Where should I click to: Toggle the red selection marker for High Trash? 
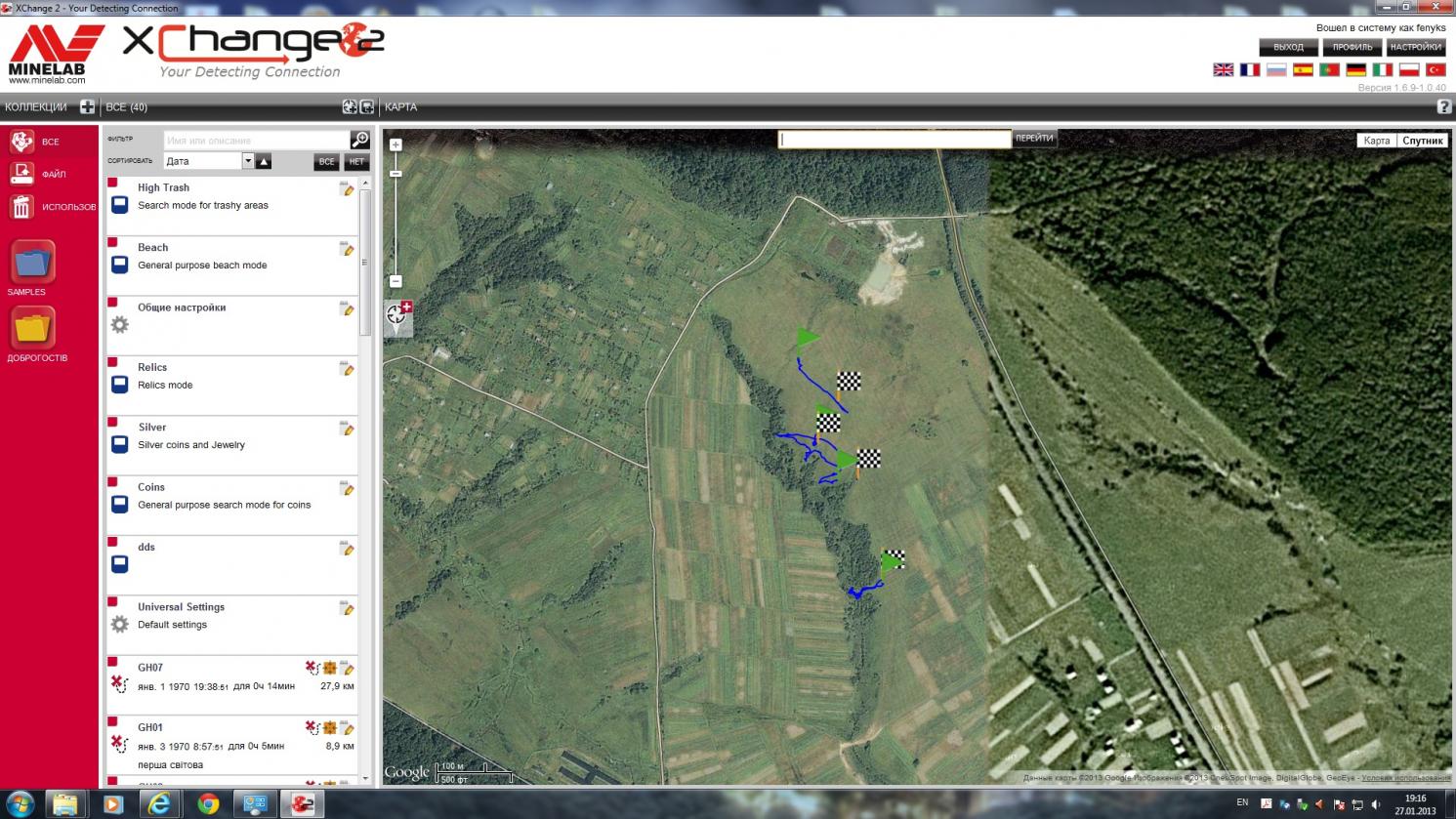point(112,183)
